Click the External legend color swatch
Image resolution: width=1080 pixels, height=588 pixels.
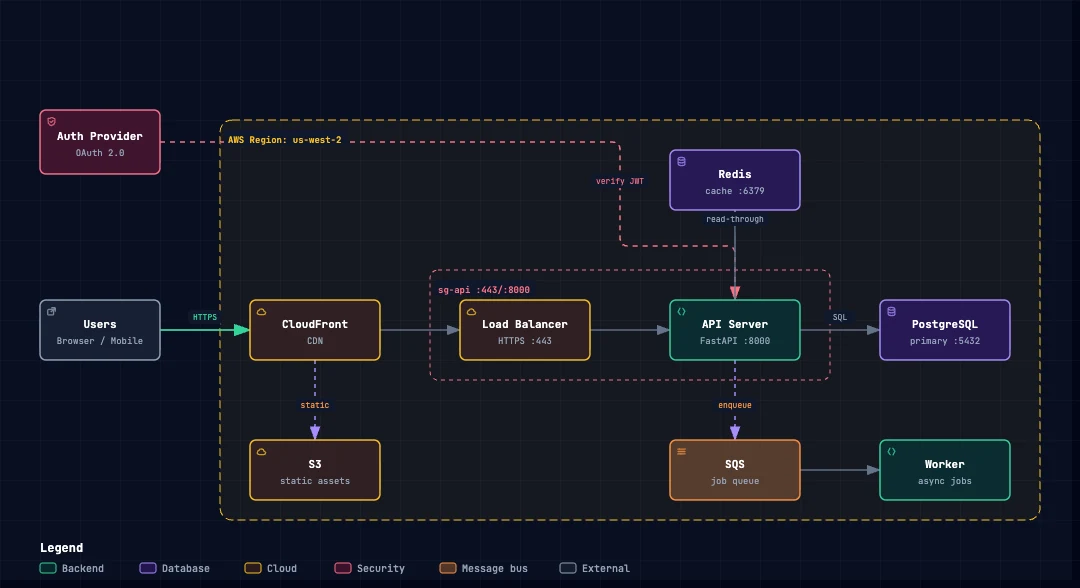pyautogui.click(x=568, y=568)
